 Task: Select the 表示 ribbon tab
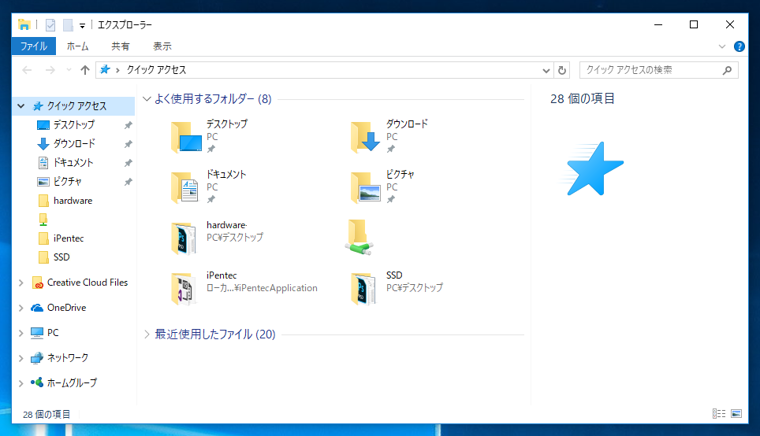pyautogui.click(x=162, y=47)
